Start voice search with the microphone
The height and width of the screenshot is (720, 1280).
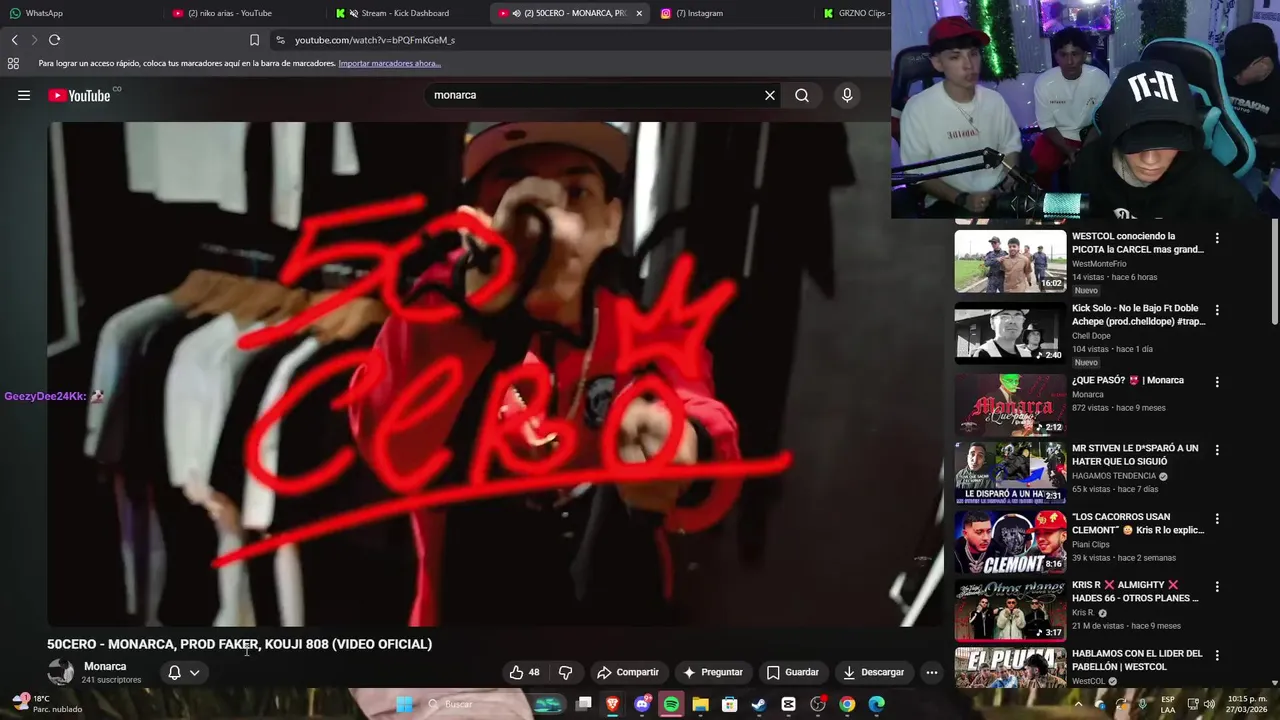(x=847, y=95)
